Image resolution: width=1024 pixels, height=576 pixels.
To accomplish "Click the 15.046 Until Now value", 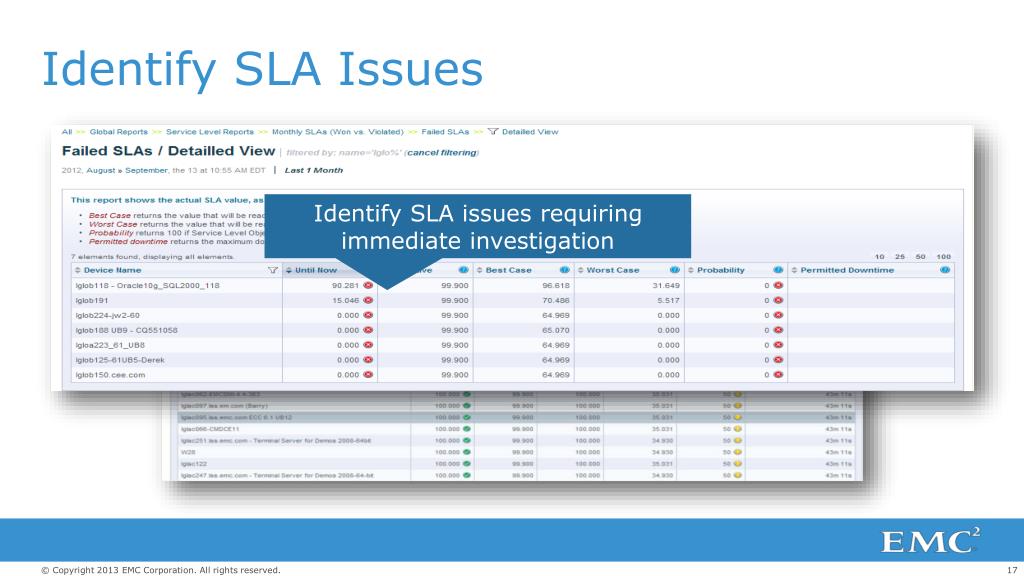I will pyautogui.click(x=345, y=300).
